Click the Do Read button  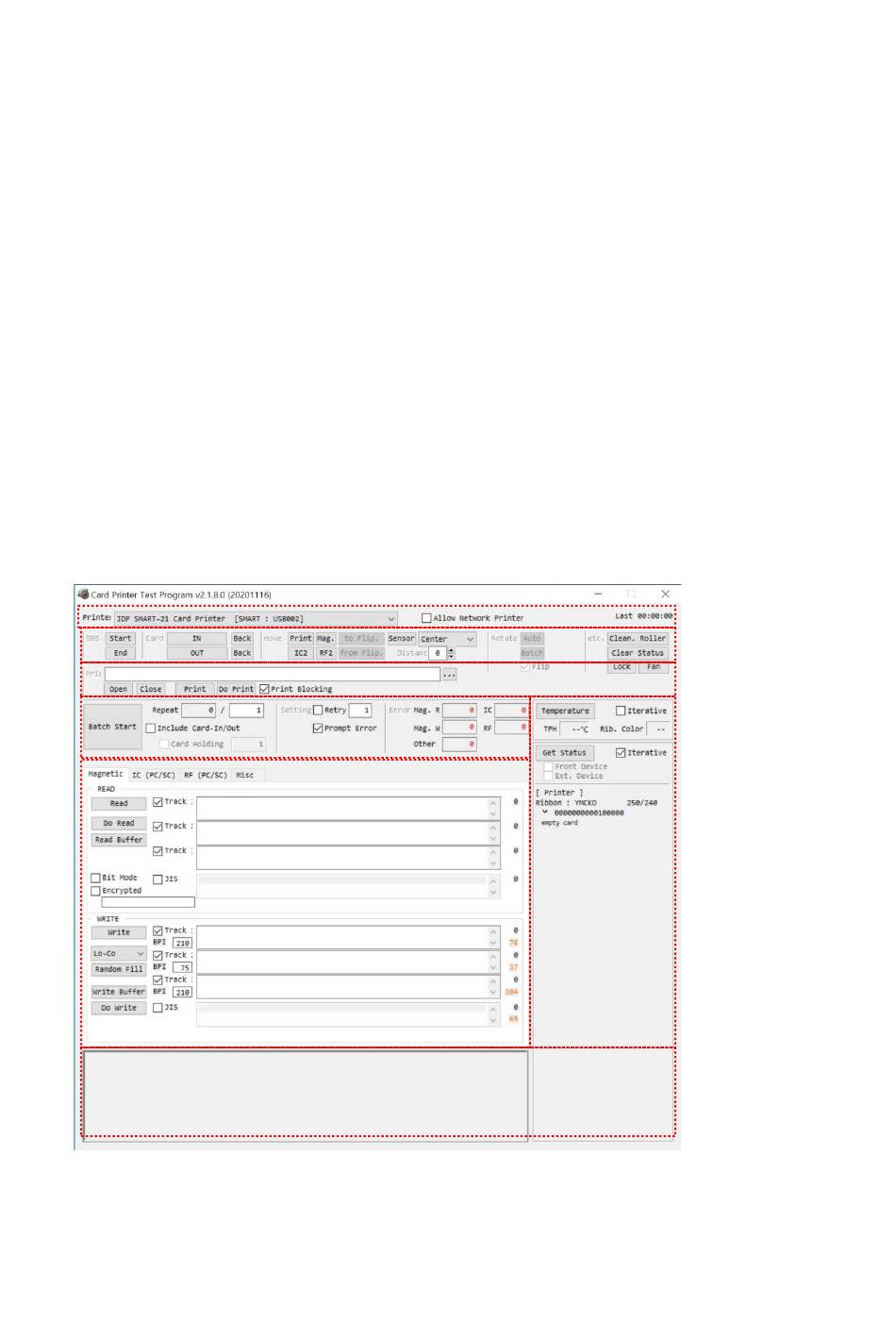click(119, 824)
